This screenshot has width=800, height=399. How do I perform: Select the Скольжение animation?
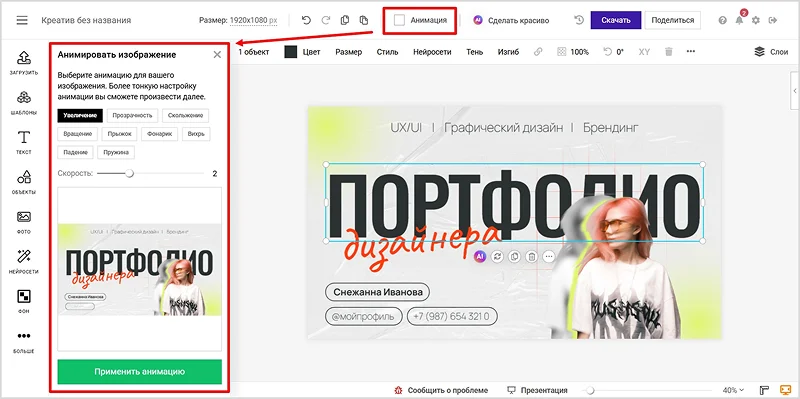tap(186, 115)
